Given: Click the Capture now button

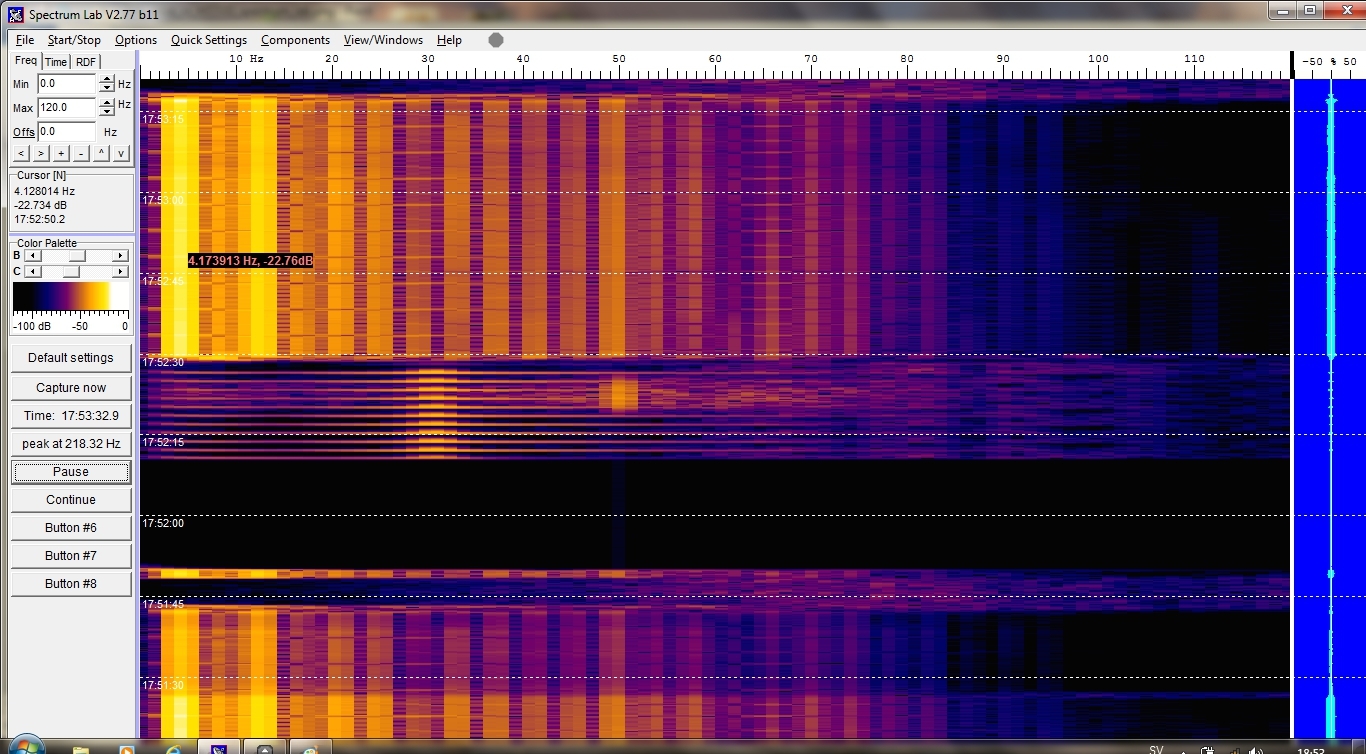Looking at the screenshot, I should click(x=71, y=388).
